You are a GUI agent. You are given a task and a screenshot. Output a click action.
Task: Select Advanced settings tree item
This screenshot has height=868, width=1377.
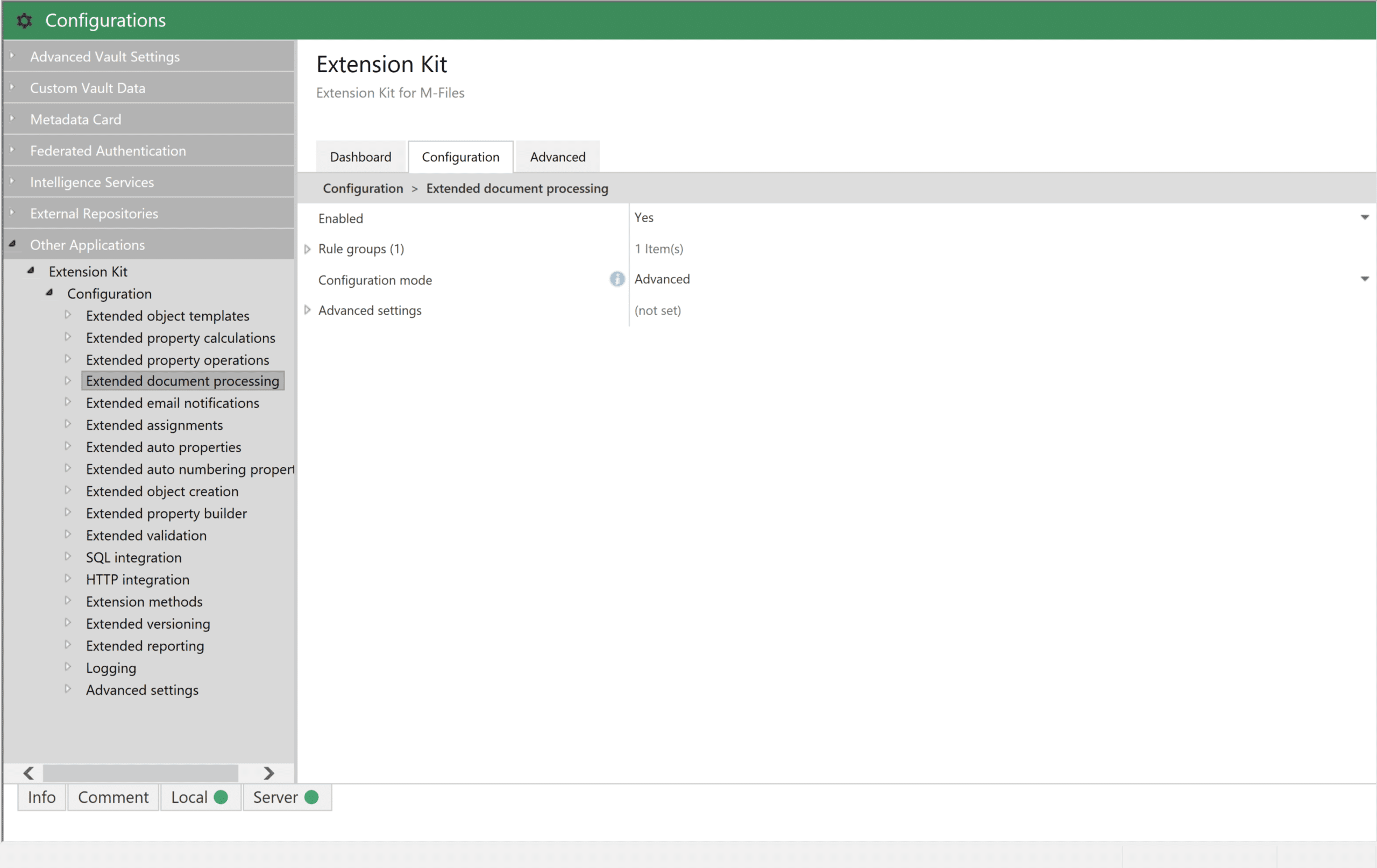[x=143, y=690]
